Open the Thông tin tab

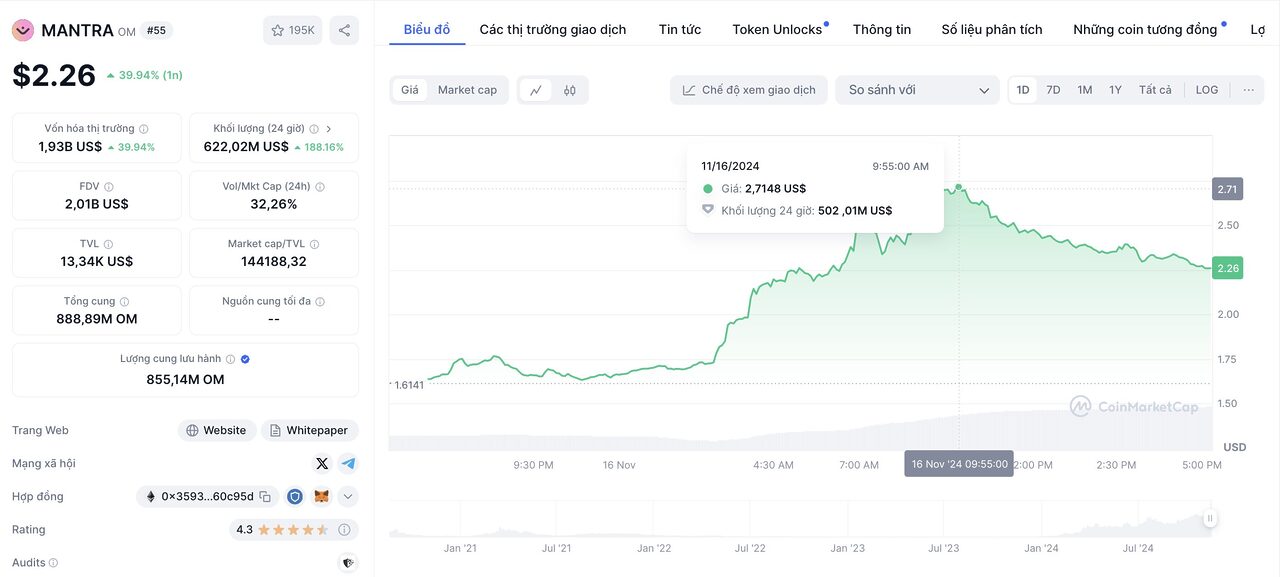[x=882, y=30]
